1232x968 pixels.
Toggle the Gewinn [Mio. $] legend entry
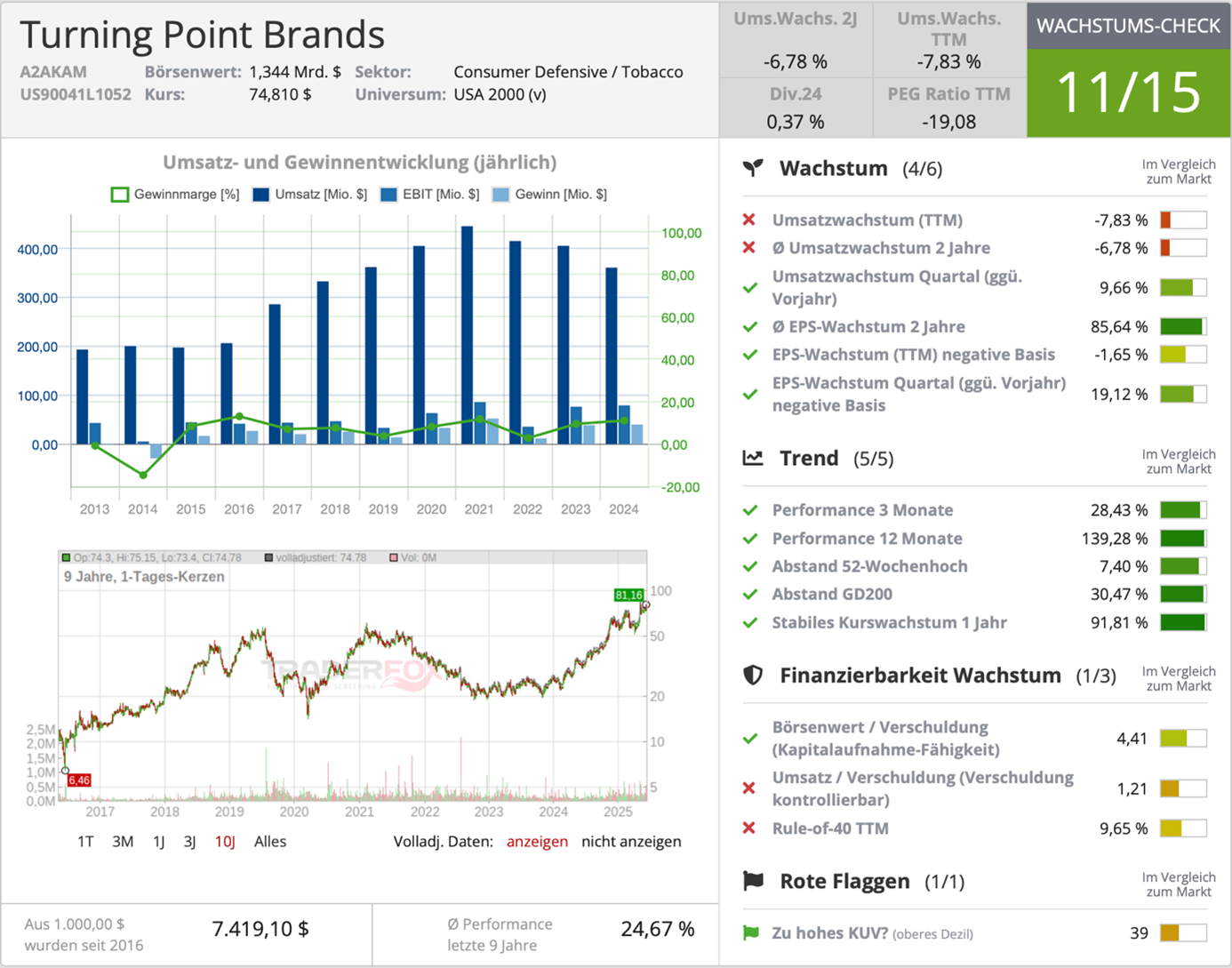point(549,194)
